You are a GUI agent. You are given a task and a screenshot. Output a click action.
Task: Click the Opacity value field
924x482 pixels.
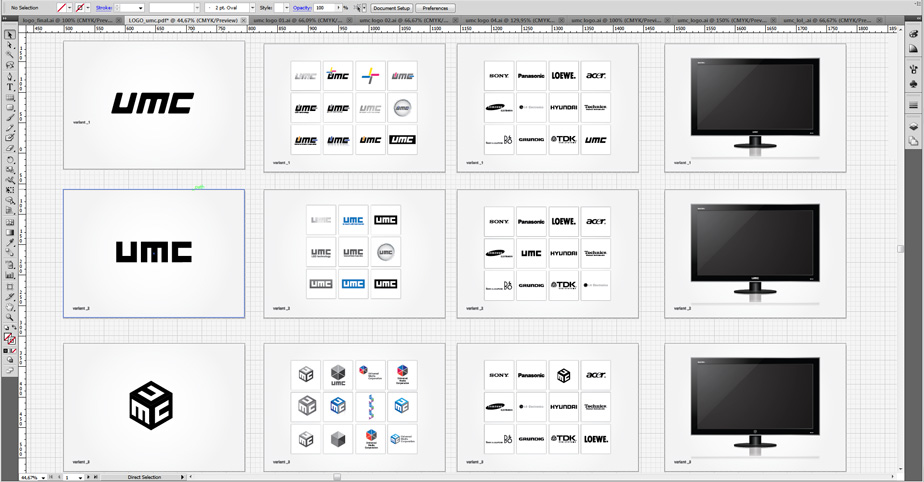click(323, 8)
